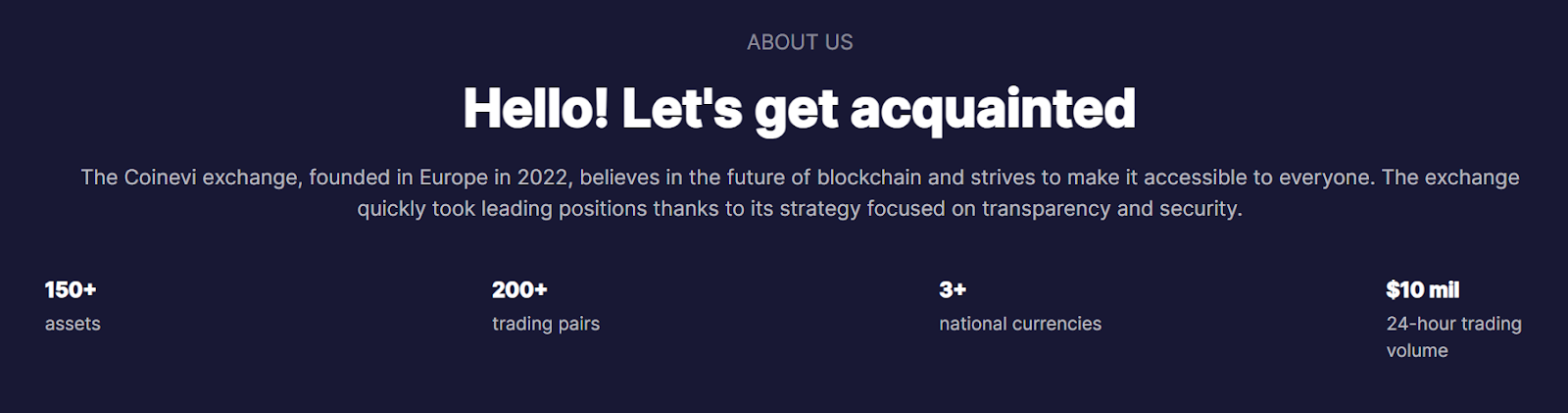Click the word "acquainted" in the heading

(993, 108)
